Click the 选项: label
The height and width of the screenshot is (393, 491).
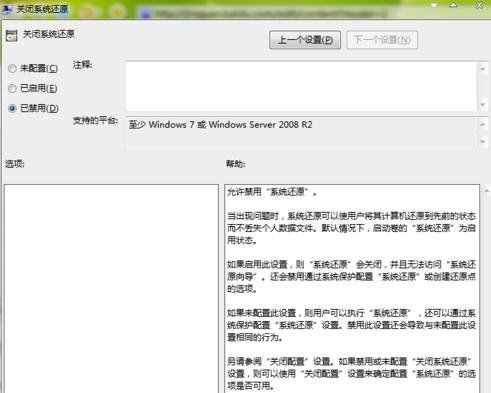(x=15, y=164)
